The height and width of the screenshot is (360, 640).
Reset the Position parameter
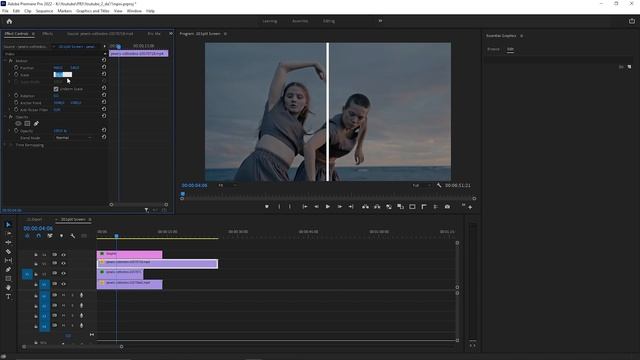[104, 67]
